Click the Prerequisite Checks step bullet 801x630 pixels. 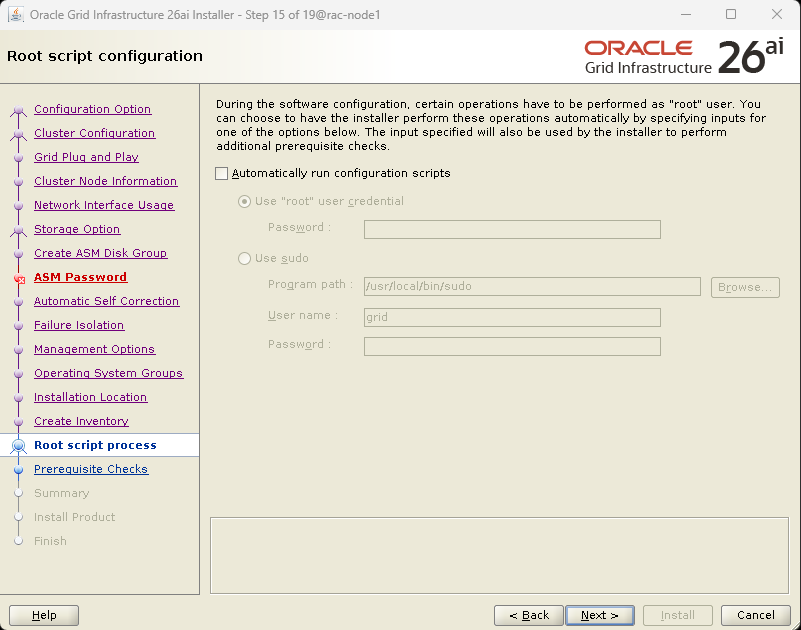[19, 470]
